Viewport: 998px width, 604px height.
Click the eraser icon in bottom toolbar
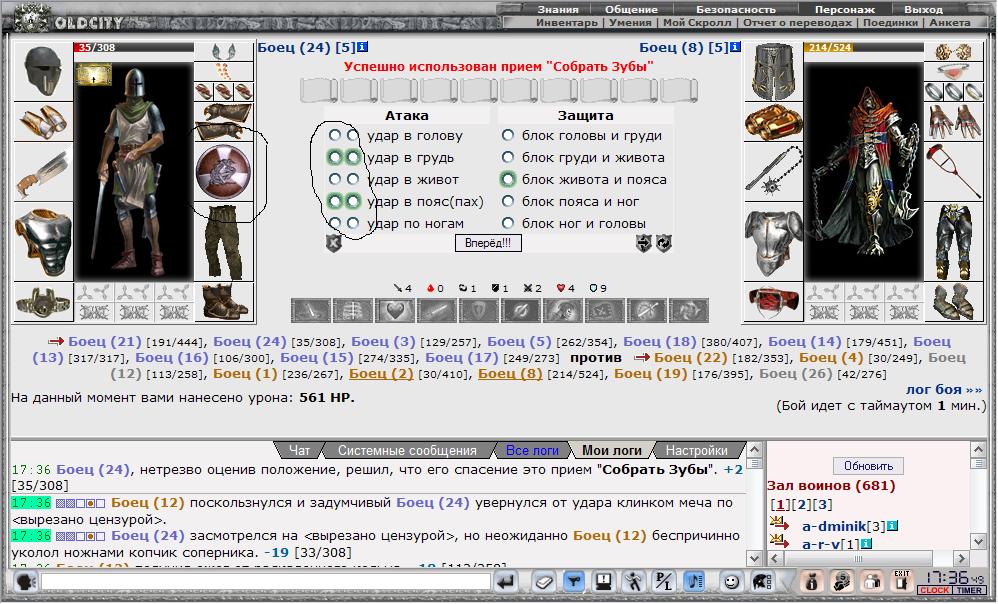click(x=544, y=581)
